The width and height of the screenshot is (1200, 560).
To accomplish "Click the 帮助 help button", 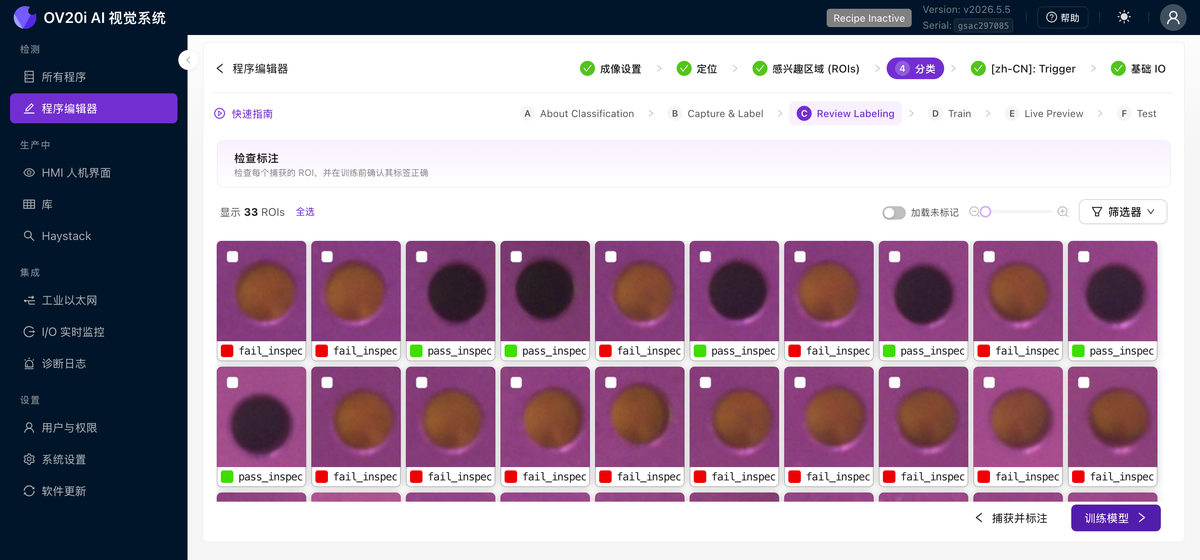I will click(x=1062, y=18).
